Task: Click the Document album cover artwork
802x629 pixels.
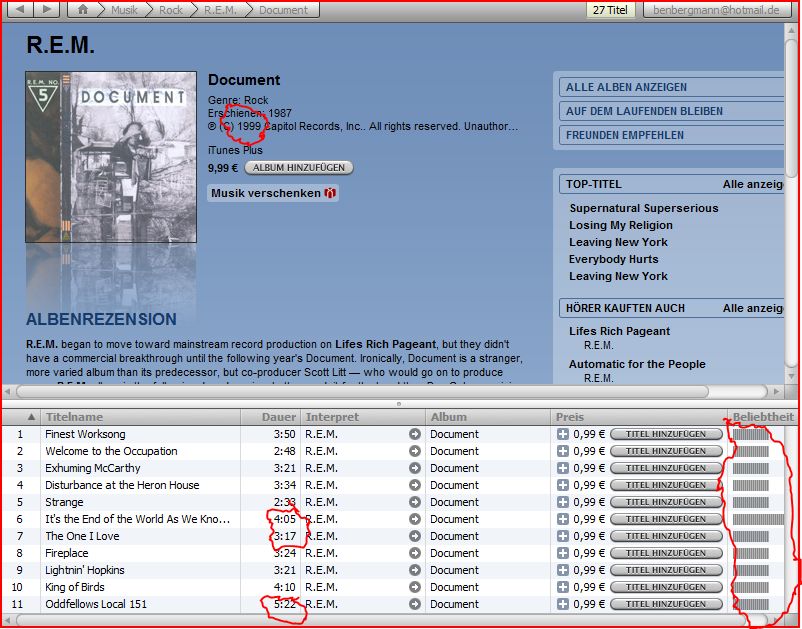Action: 111,157
